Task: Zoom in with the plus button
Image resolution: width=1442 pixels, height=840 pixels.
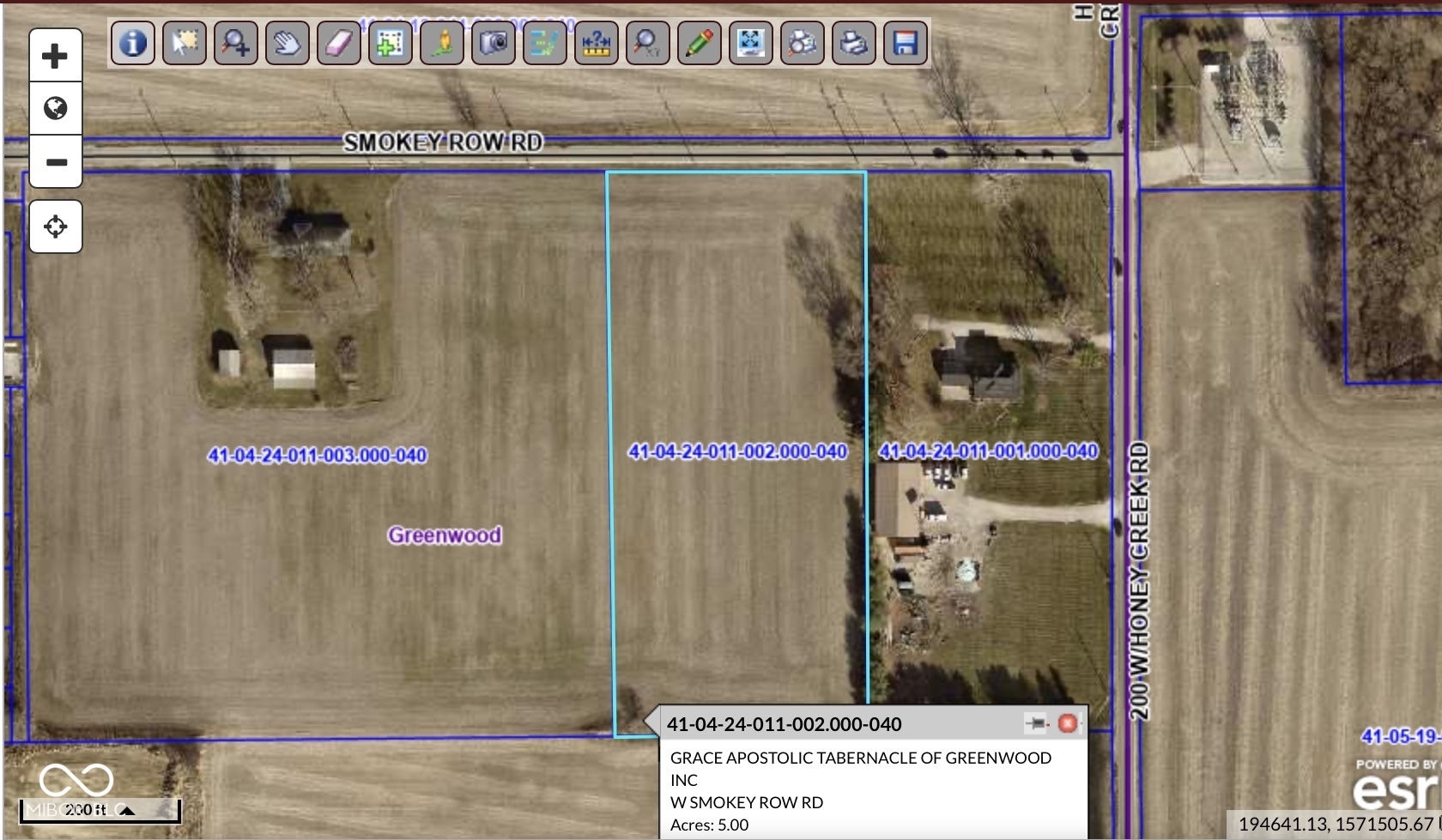Action: point(56,57)
